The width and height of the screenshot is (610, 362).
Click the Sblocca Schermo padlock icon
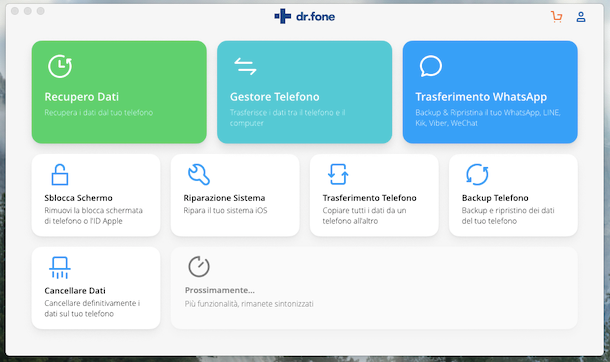coord(60,174)
